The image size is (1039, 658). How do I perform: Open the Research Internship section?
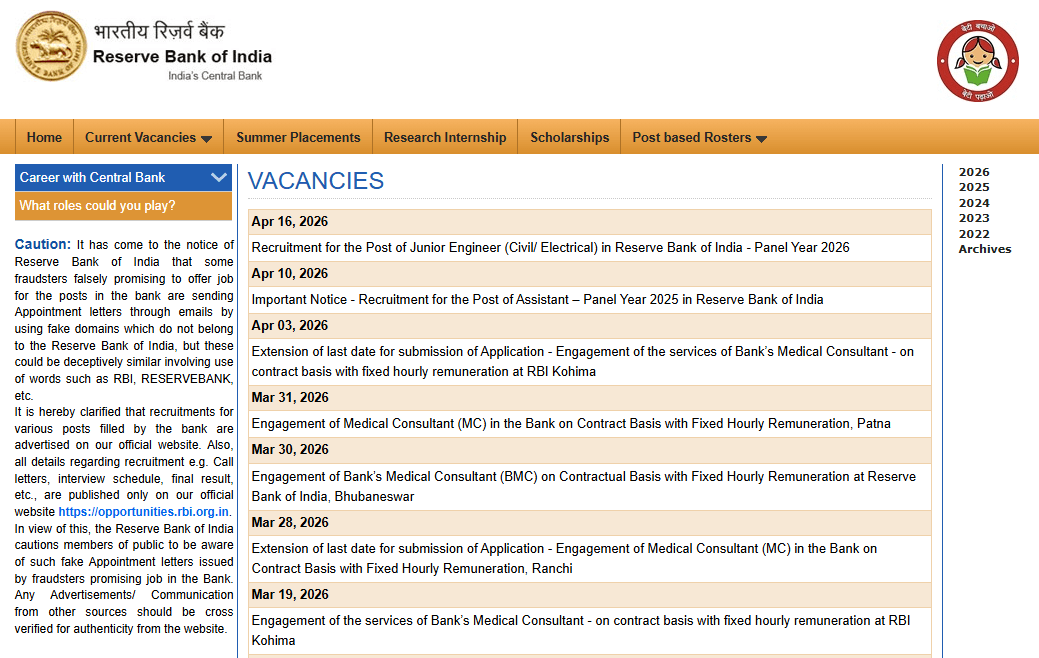[x=444, y=136]
